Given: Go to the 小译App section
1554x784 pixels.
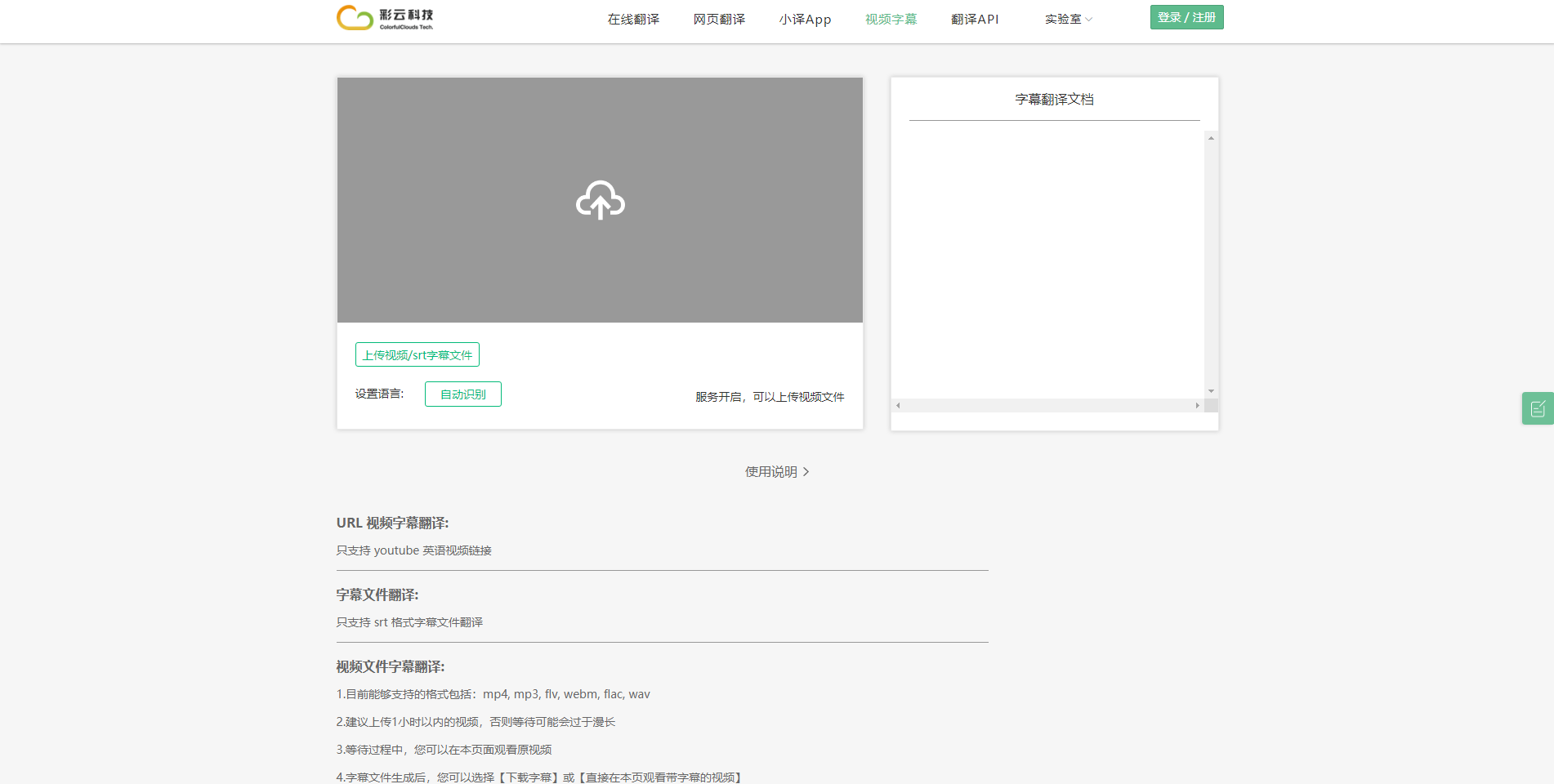Looking at the screenshot, I should click(x=805, y=19).
